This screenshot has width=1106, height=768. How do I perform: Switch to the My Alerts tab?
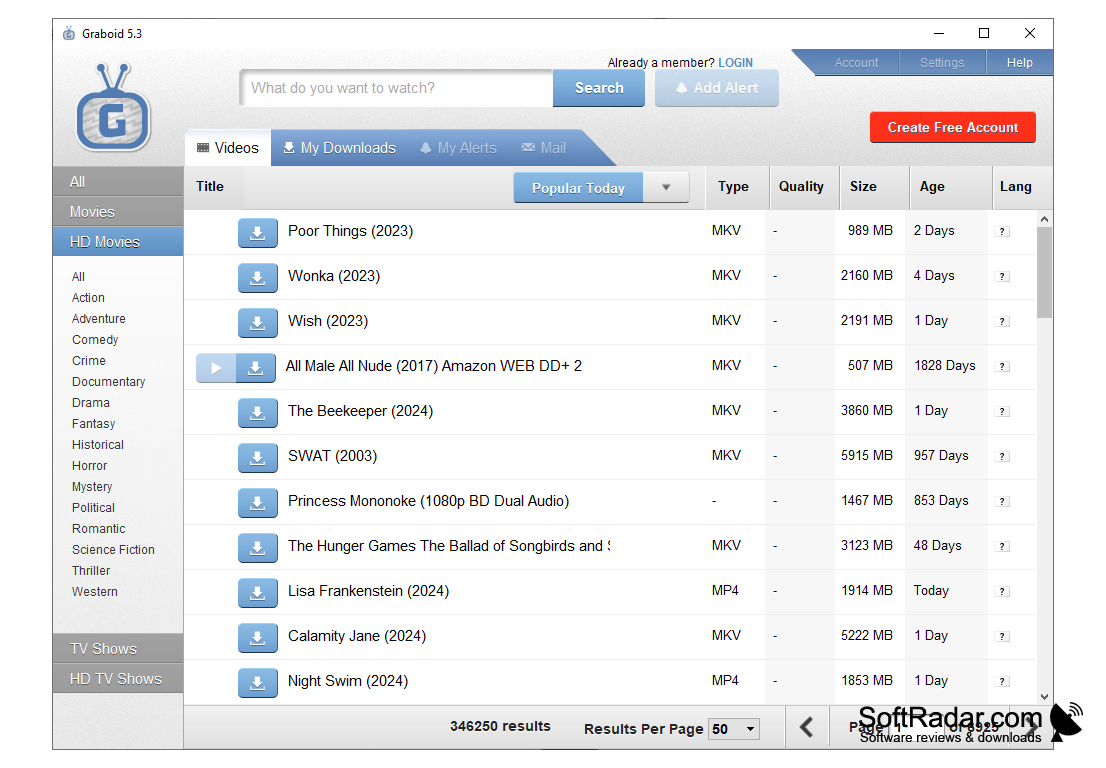(x=458, y=147)
